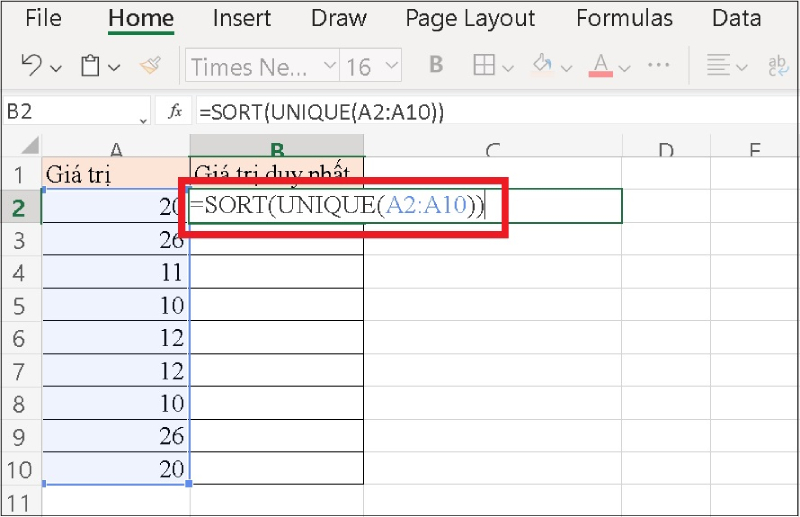Click the Paste clipboard icon

point(91,66)
